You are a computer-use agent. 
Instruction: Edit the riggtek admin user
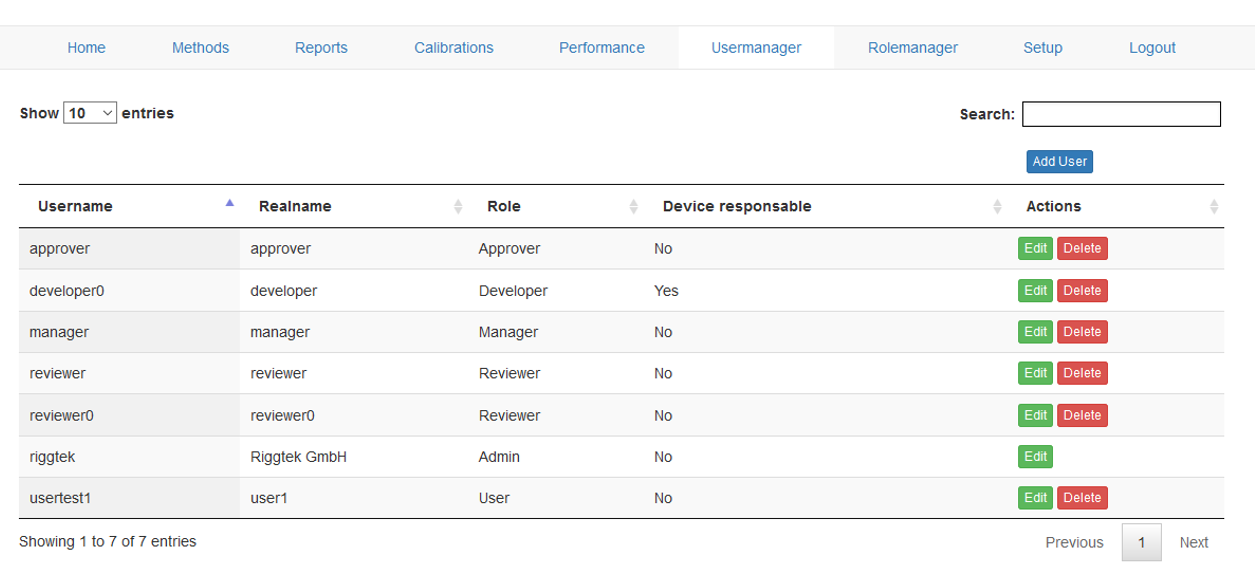1035,457
